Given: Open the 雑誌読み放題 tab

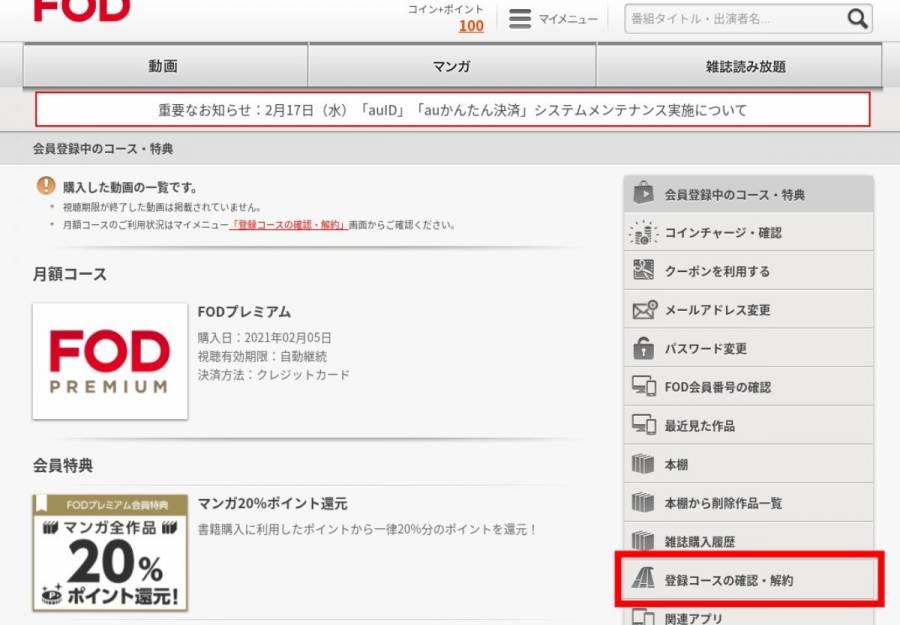Looking at the screenshot, I should click(x=739, y=66).
